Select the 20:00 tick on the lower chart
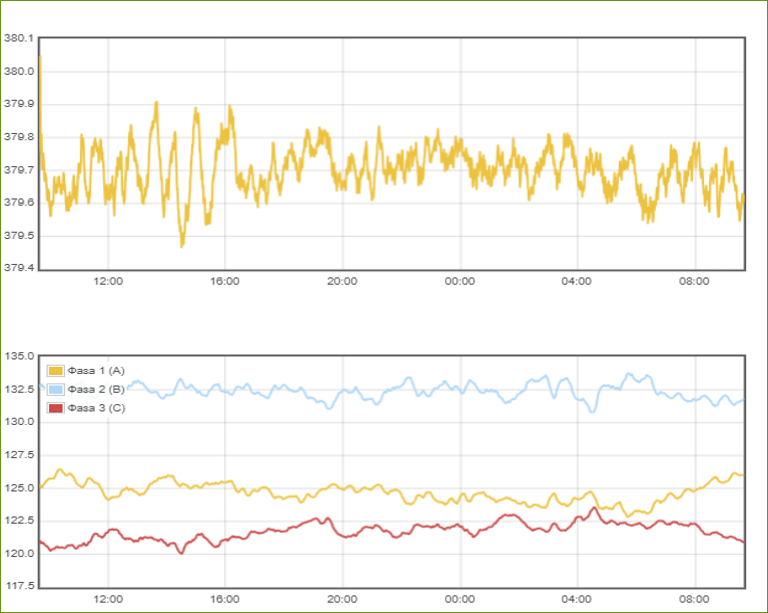This screenshot has width=768, height=613. coord(342,600)
